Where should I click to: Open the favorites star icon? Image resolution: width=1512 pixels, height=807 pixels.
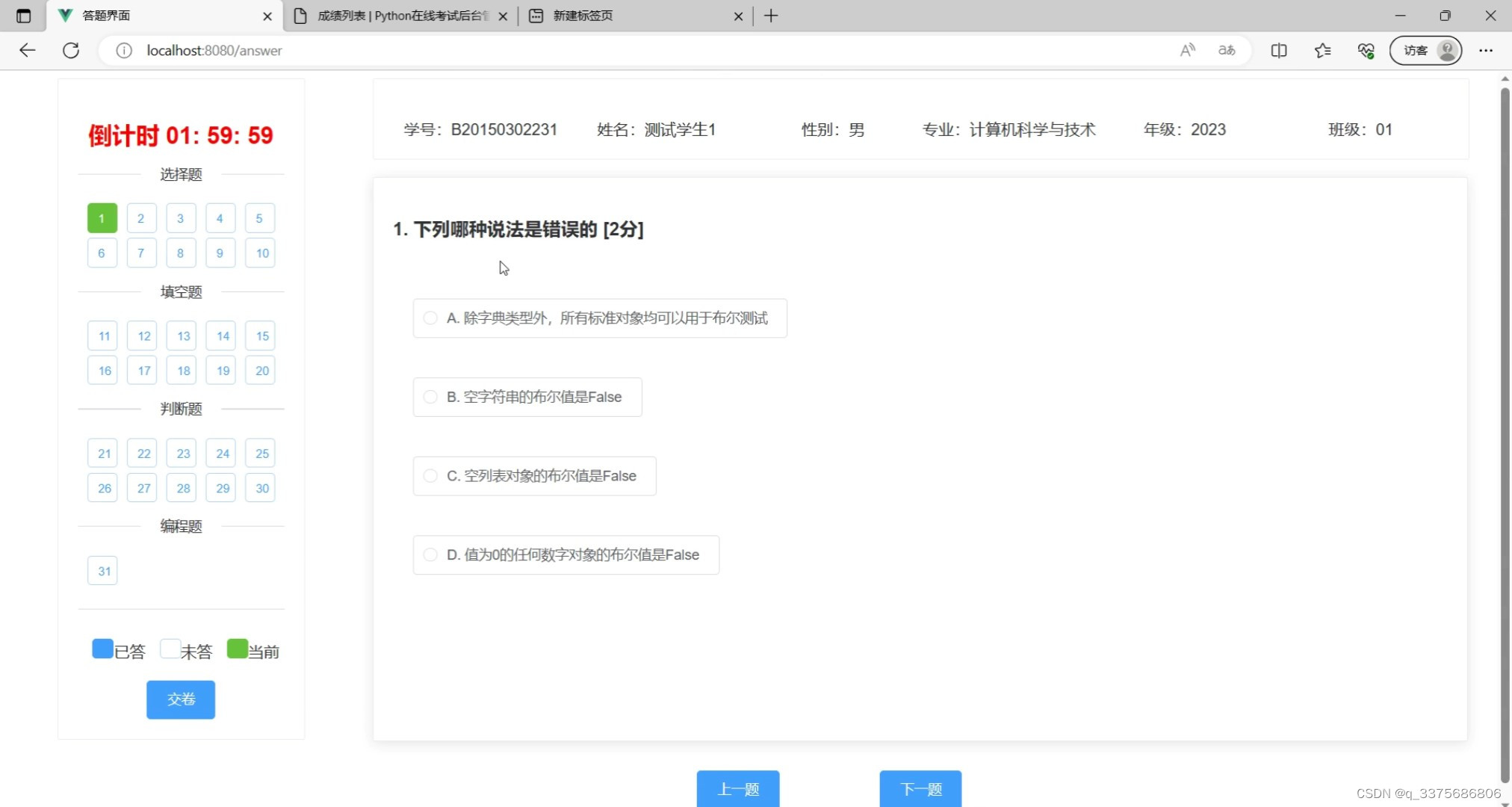point(1322,50)
